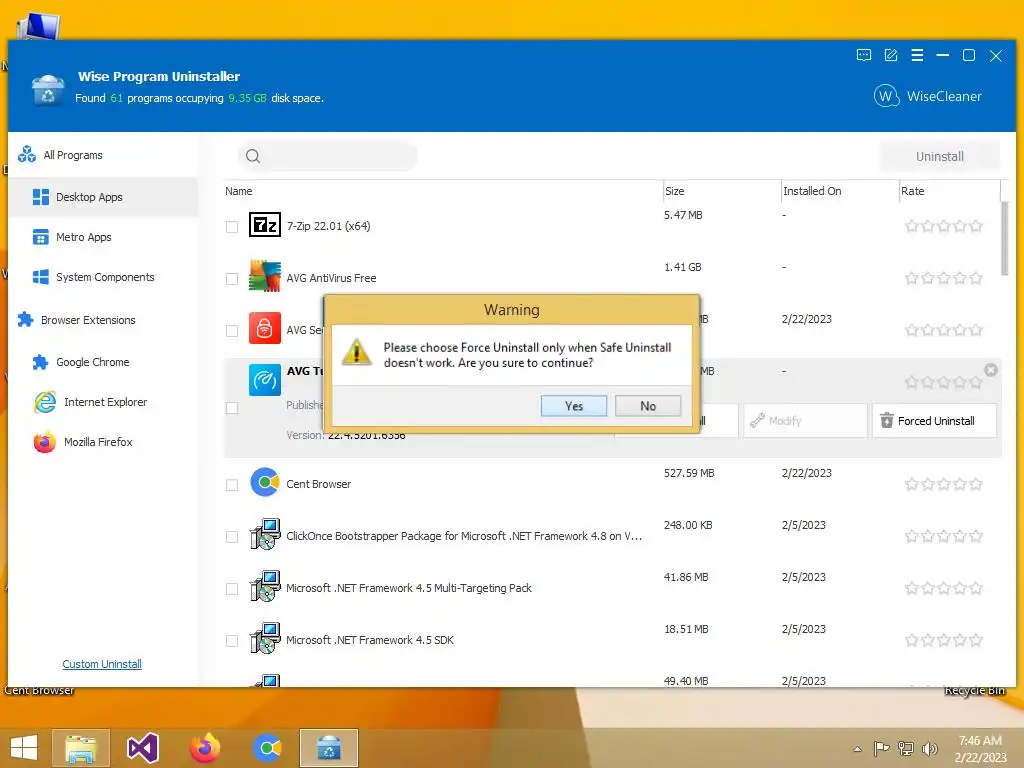Viewport: 1024px width, 768px height.
Task: Click the 7-Zip program icon
Action: click(x=264, y=225)
